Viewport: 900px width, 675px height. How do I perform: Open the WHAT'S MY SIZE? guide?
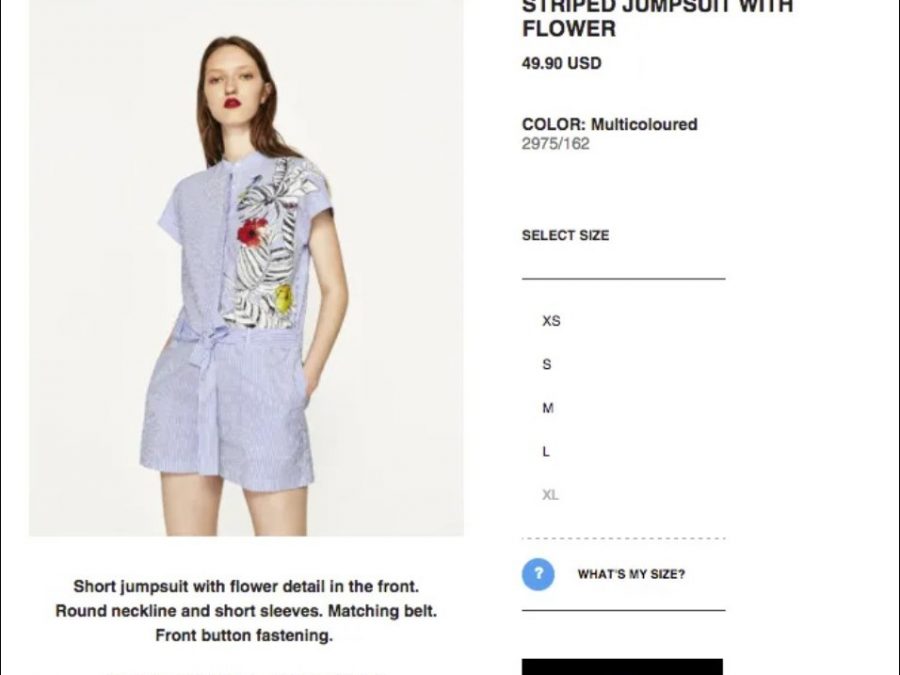click(x=631, y=575)
